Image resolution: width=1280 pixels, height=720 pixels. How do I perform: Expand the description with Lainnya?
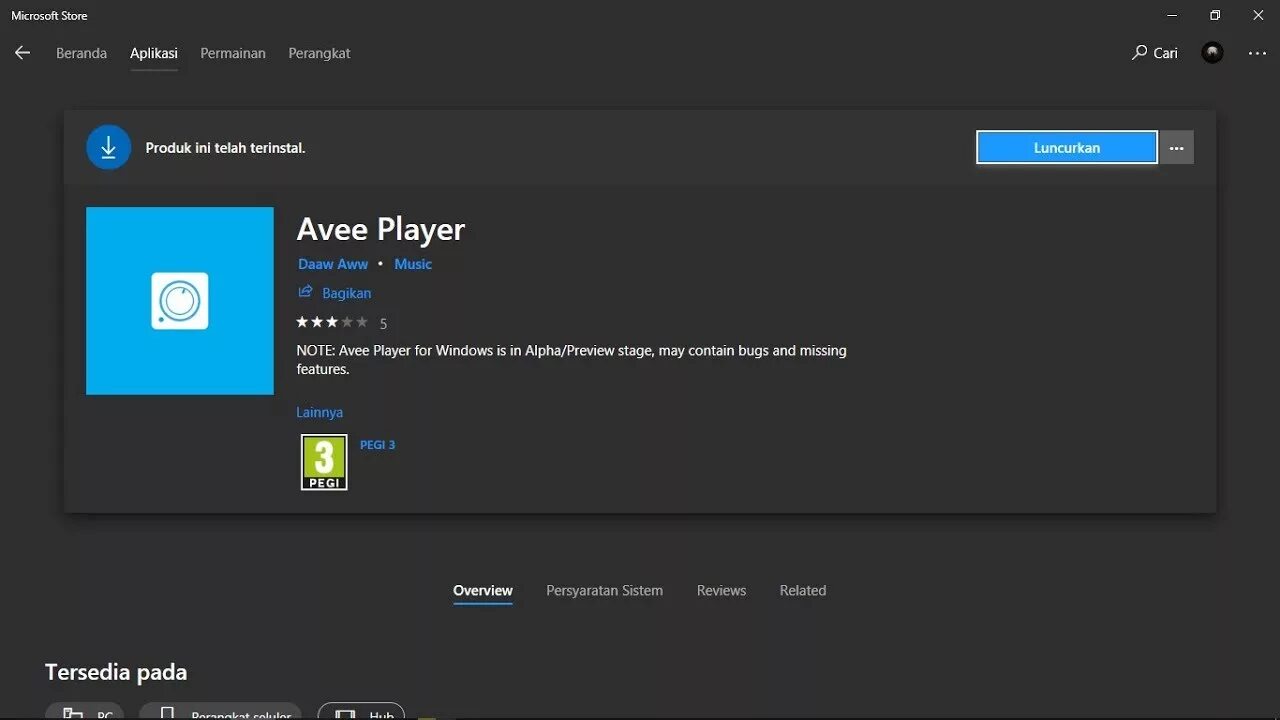(319, 412)
